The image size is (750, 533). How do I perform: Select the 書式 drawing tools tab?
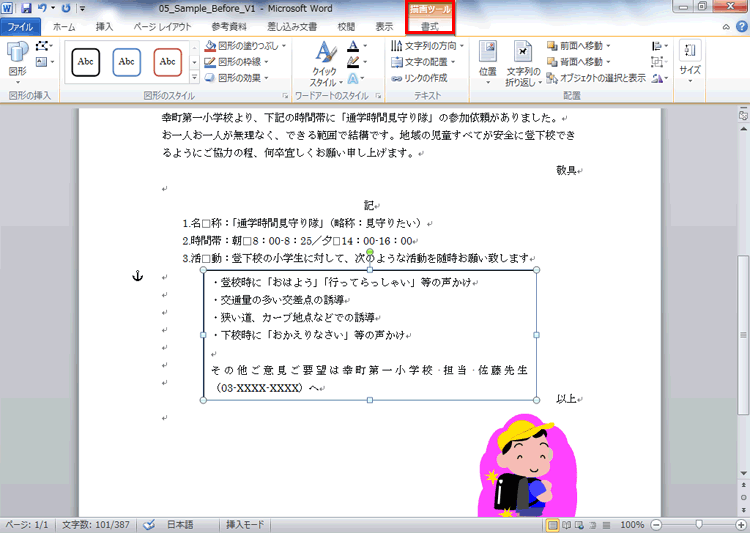pos(430,27)
